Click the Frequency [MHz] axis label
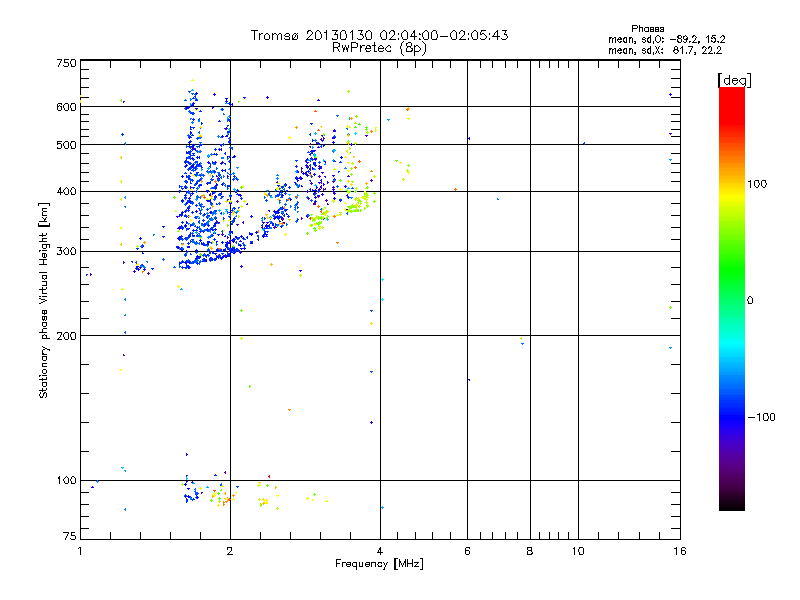The image size is (800, 600). (379, 564)
